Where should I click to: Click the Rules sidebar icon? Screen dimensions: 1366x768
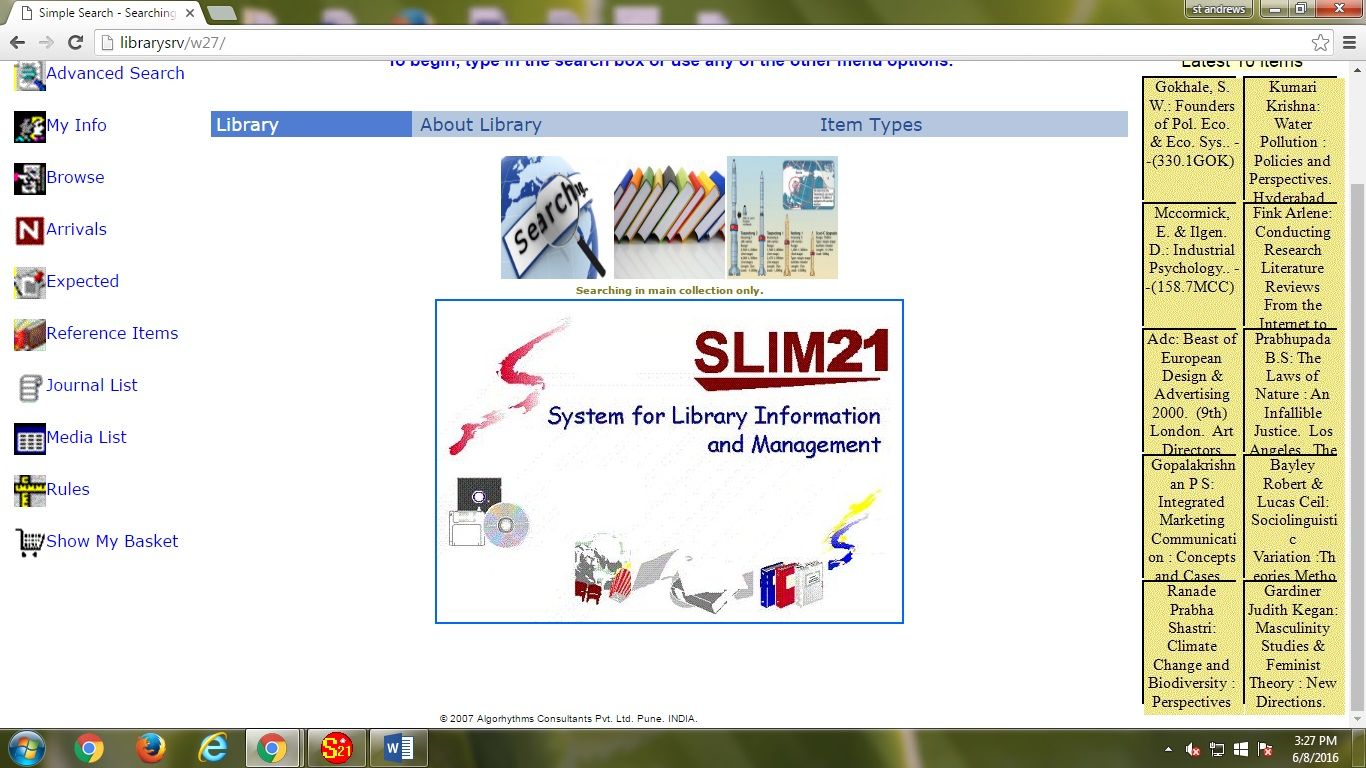30,490
